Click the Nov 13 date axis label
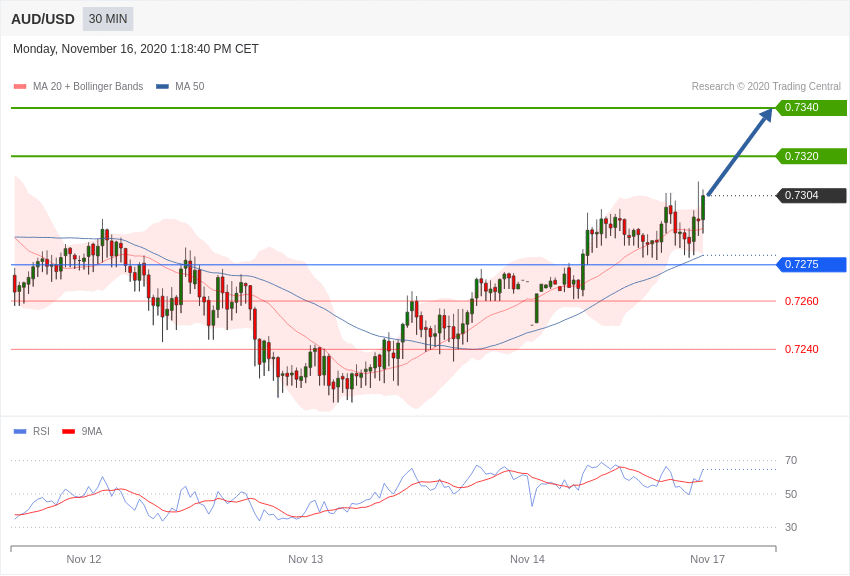This screenshot has width=850, height=576. [305, 559]
